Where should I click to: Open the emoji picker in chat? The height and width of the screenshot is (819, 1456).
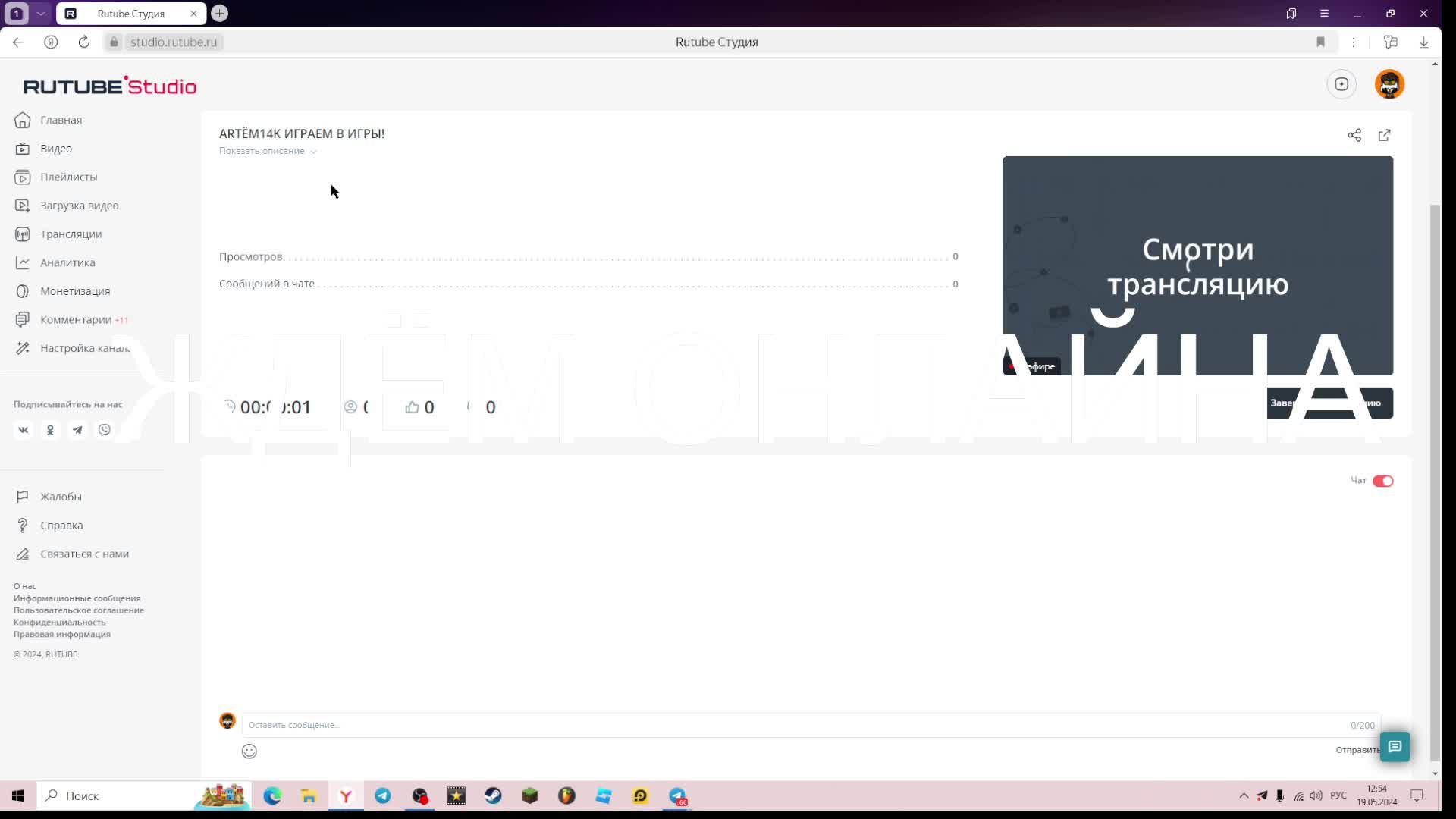pos(249,752)
